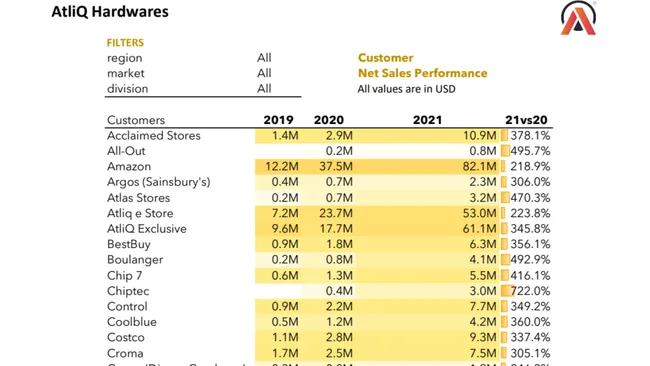Select the Chip 7 customer name
This screenshot has height=366, width=650.
[x=124, y=276]
